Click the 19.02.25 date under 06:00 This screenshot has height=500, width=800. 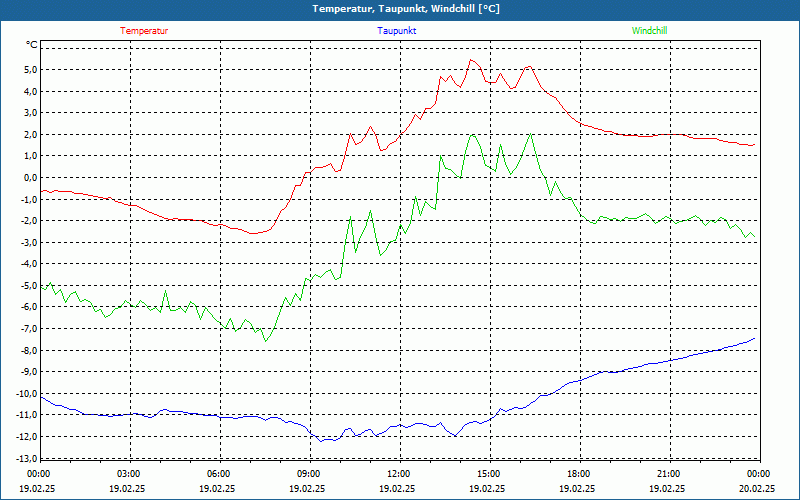point(217,488)
